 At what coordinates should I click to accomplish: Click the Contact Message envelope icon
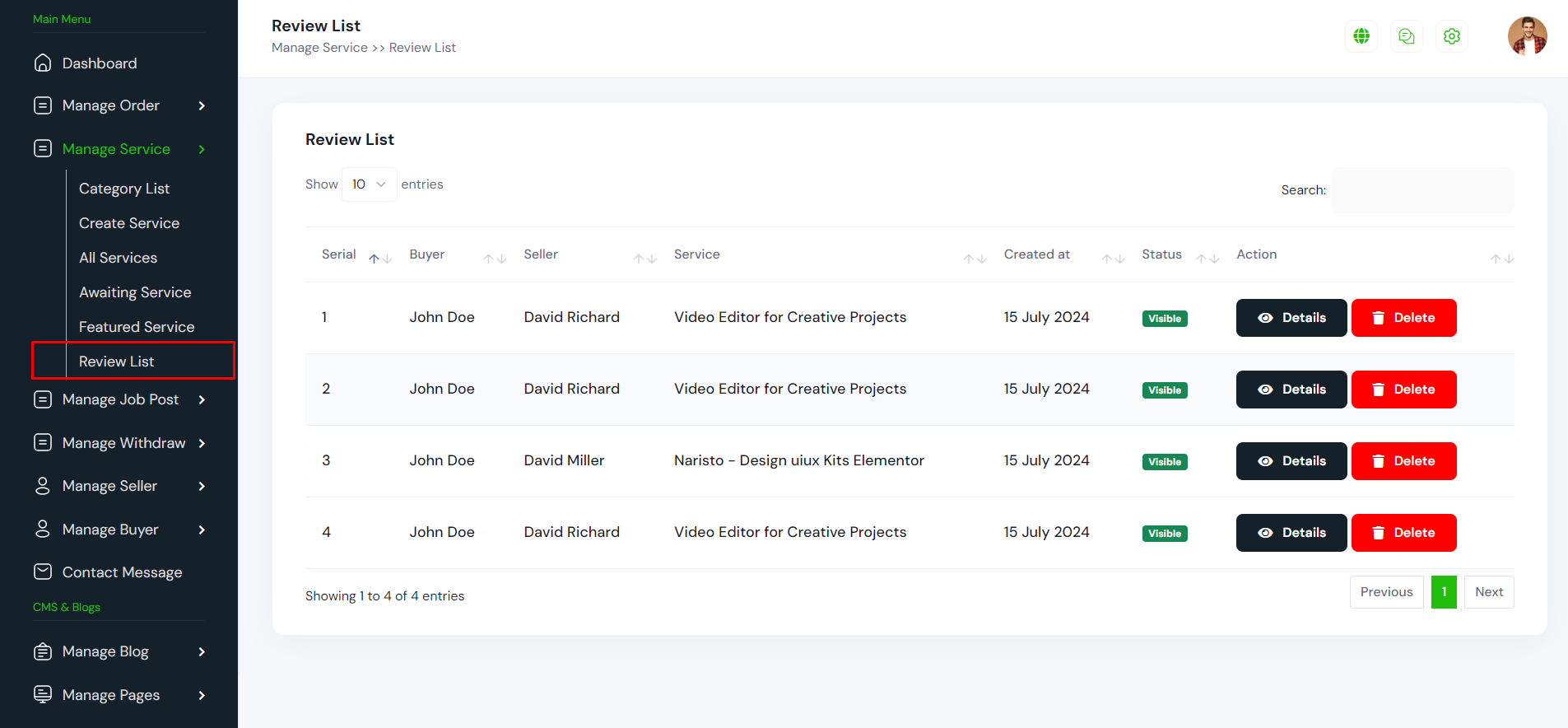coord(43,572)
